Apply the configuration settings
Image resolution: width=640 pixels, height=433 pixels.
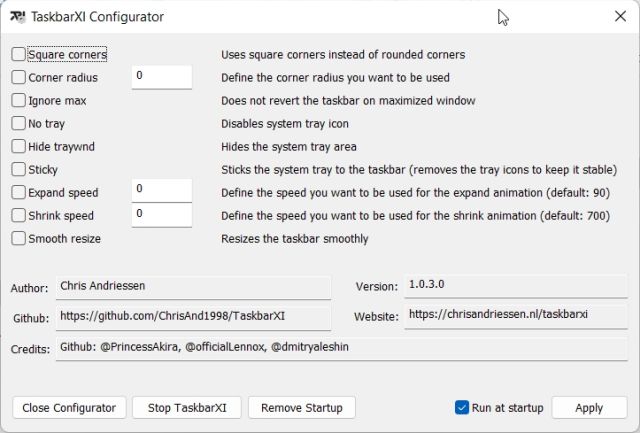click(x=589, y=408)
